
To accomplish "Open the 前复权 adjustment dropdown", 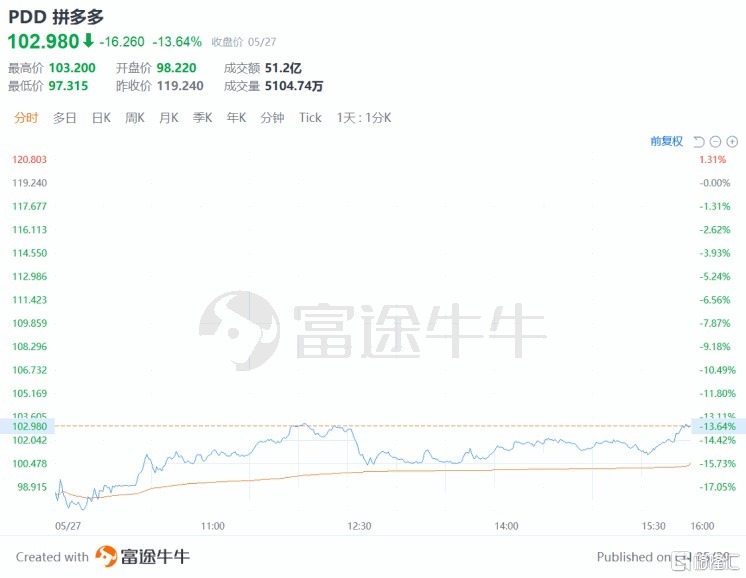I will coord(667,141).
